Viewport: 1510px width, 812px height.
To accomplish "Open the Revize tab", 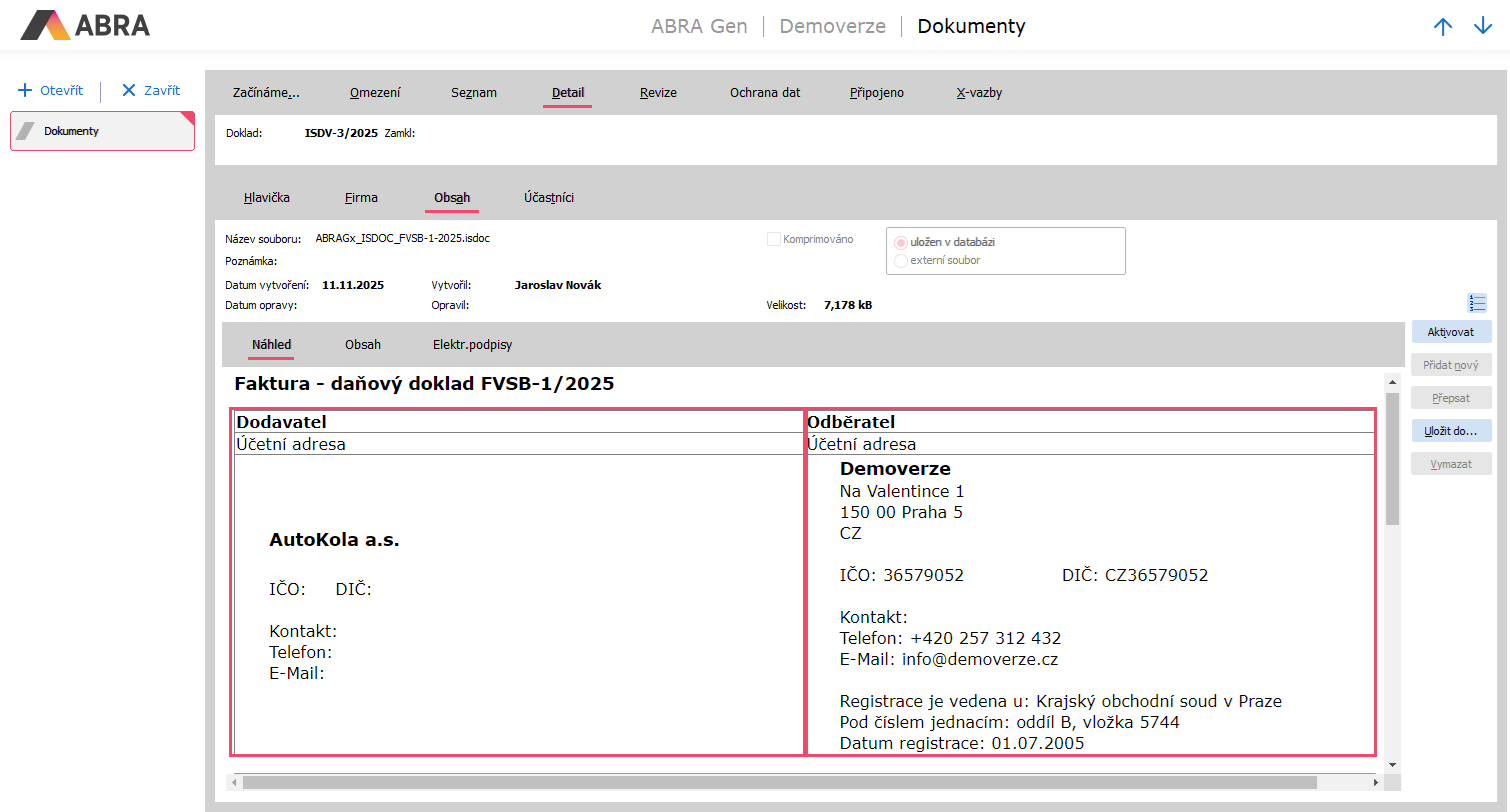I will (658, 92).
